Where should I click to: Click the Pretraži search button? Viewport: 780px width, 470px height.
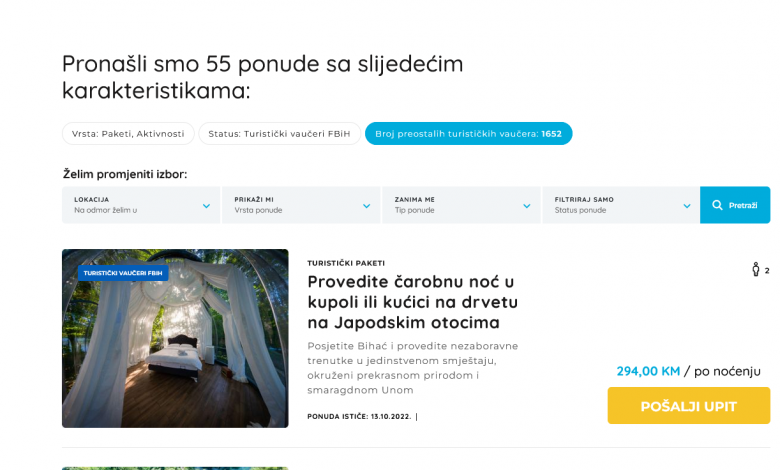(x=735, y=205)
